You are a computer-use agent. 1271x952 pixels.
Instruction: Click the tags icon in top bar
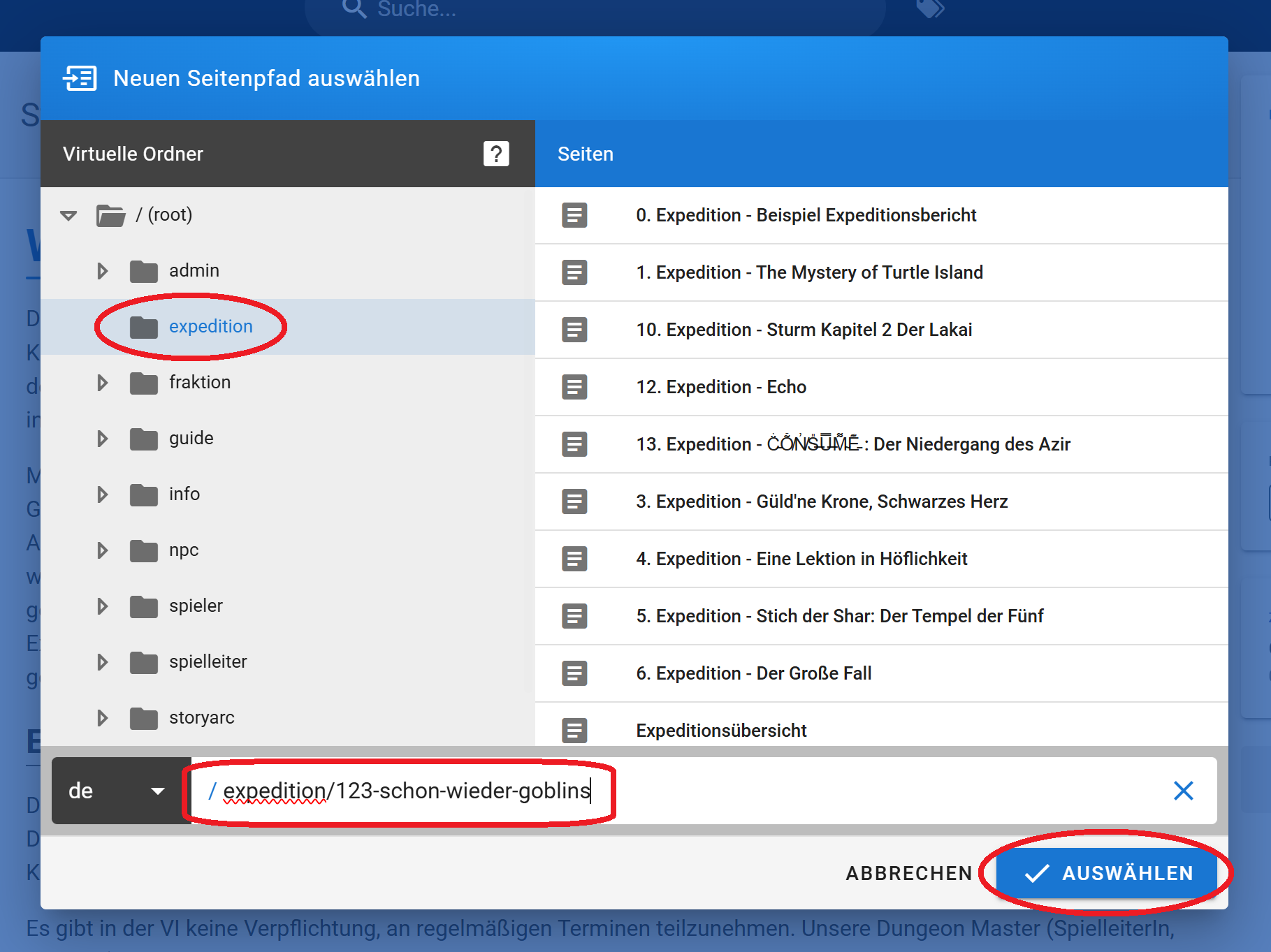point(930,9)
